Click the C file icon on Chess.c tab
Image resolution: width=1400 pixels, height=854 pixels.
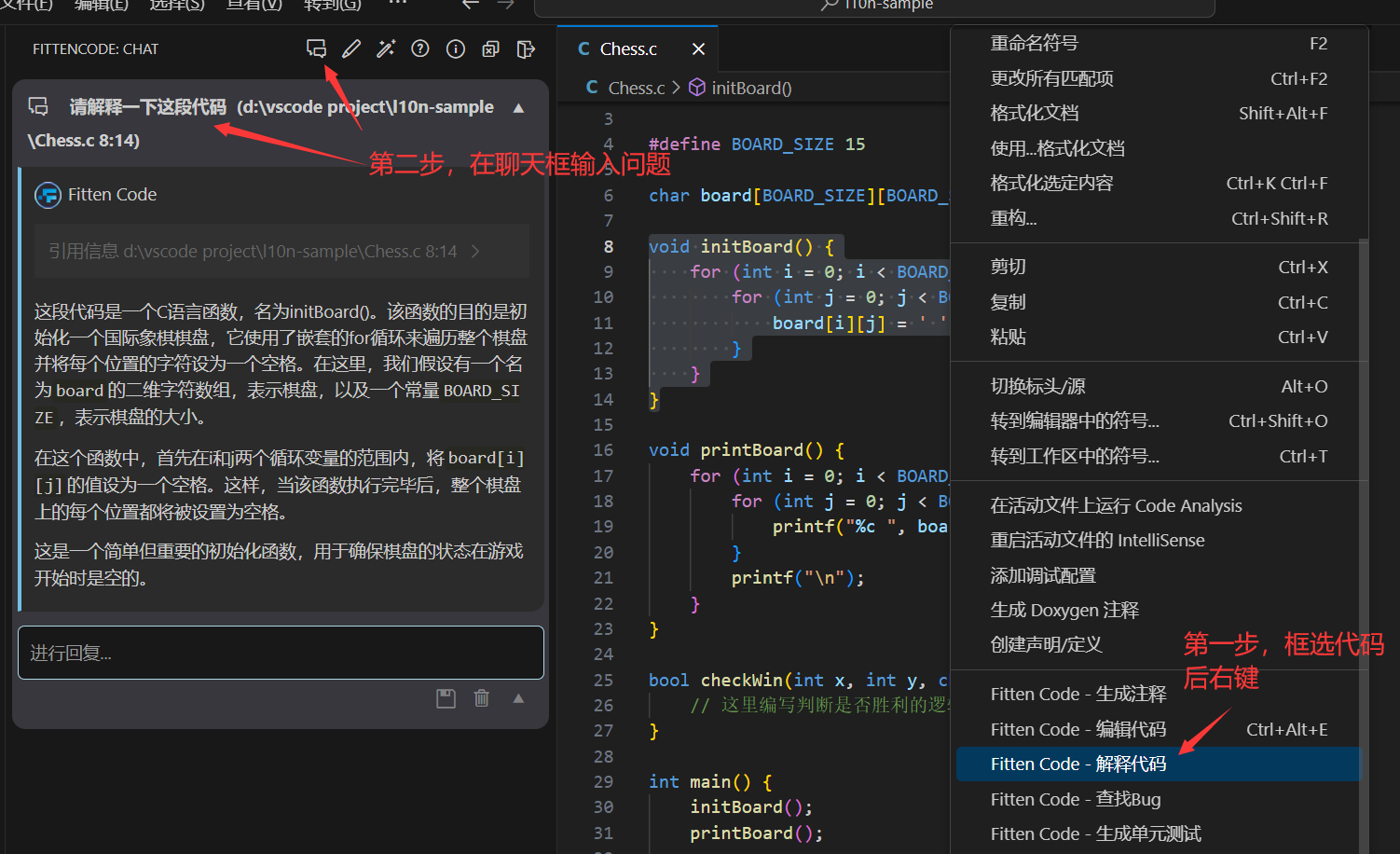point(584,48)
